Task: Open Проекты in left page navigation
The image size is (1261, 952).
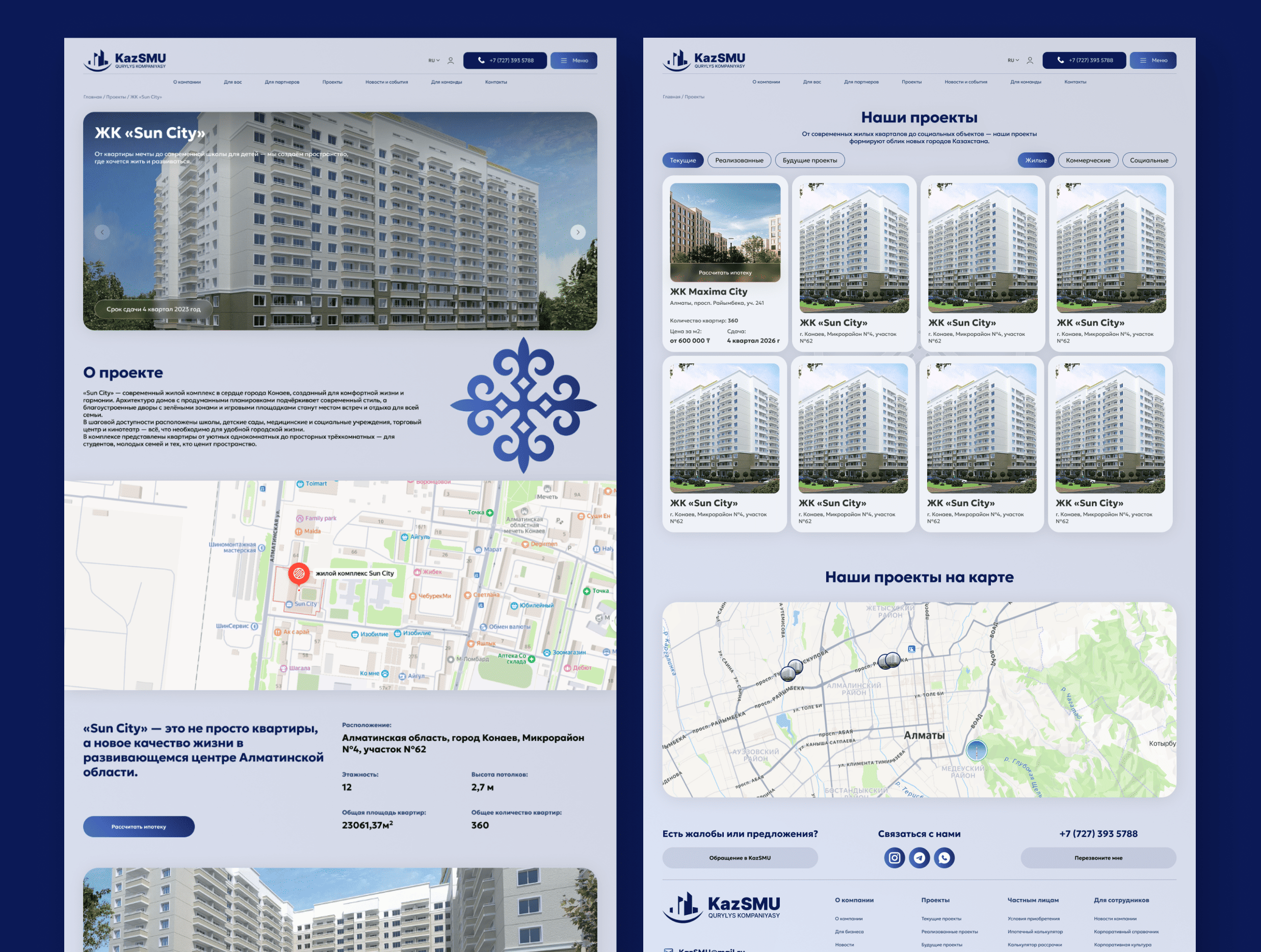Action: pyautogui.click(x=332, y=82)
